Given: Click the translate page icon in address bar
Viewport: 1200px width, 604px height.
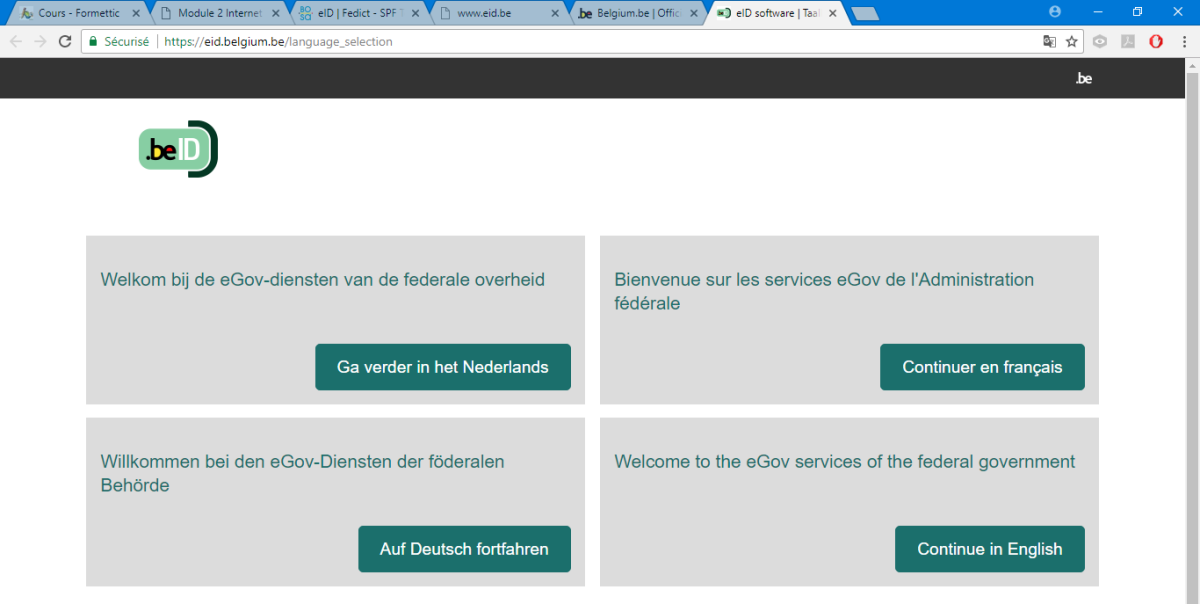Looking at the screenshot, I should (x=1049, y=42).
